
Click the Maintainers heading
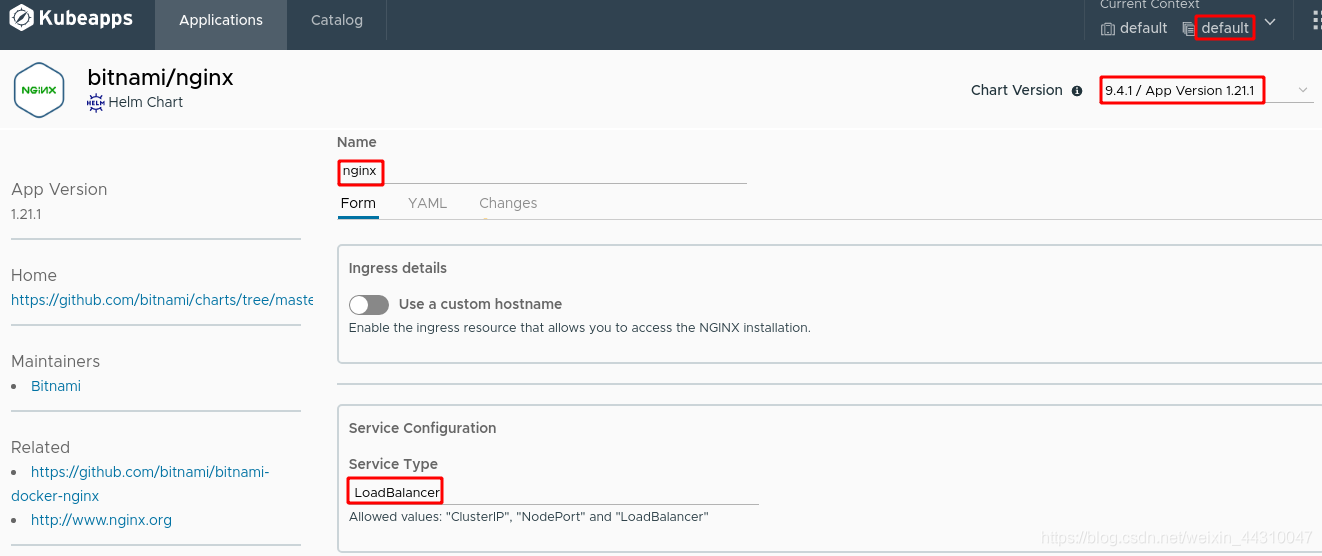56,361
